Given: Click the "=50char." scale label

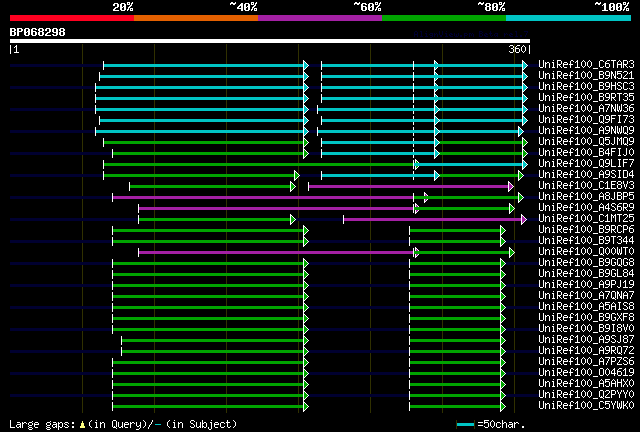Looking at the screenshot, I should (501, 424).
